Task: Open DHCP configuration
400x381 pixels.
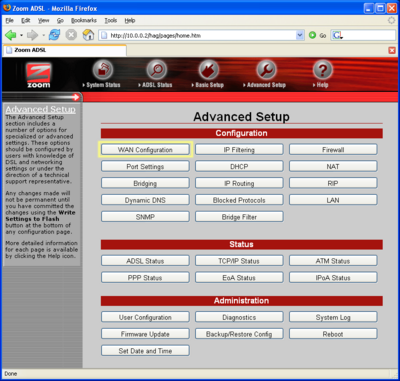Action: [x=239, y=166]
